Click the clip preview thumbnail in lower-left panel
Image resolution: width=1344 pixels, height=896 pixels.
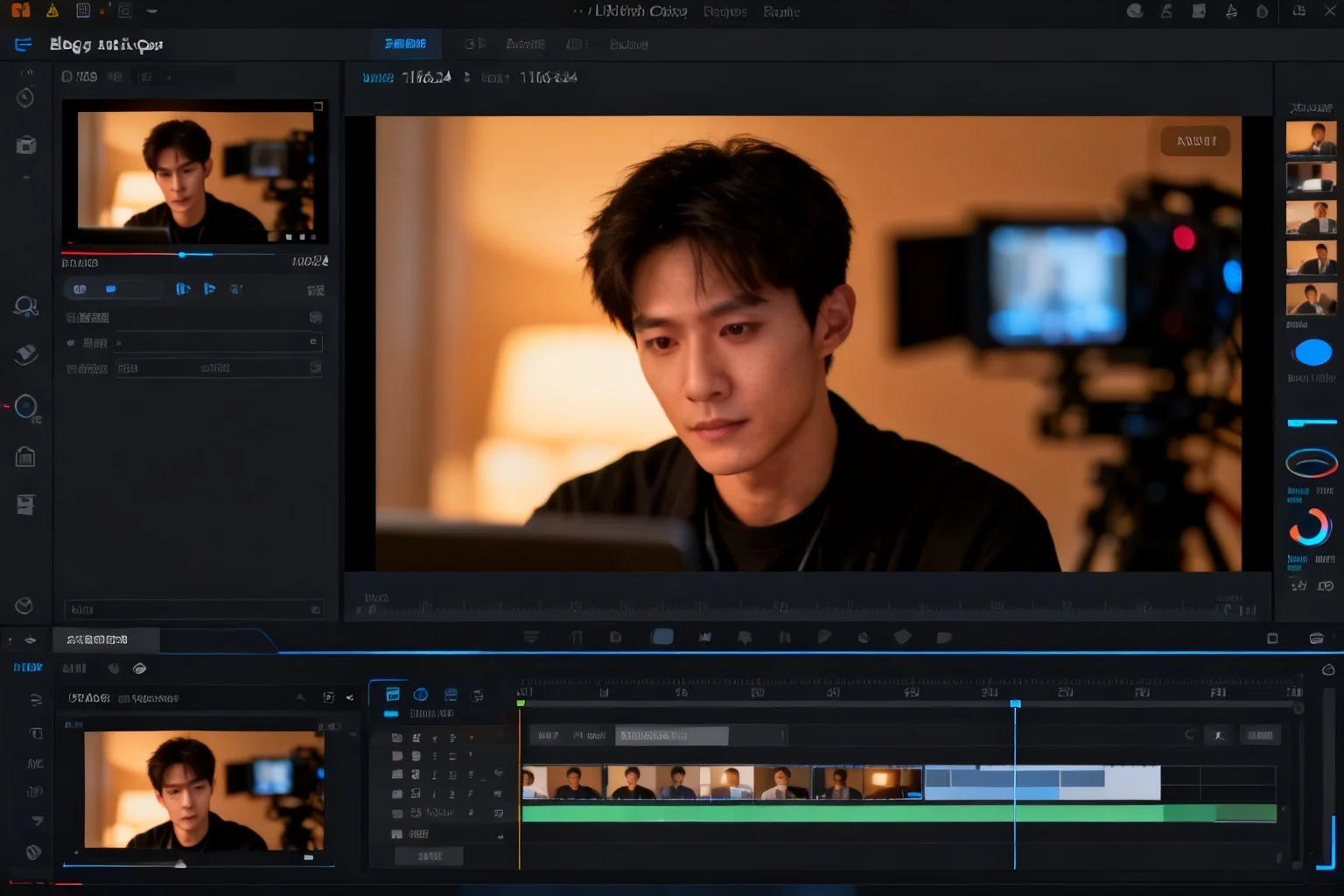click(204, 790)
